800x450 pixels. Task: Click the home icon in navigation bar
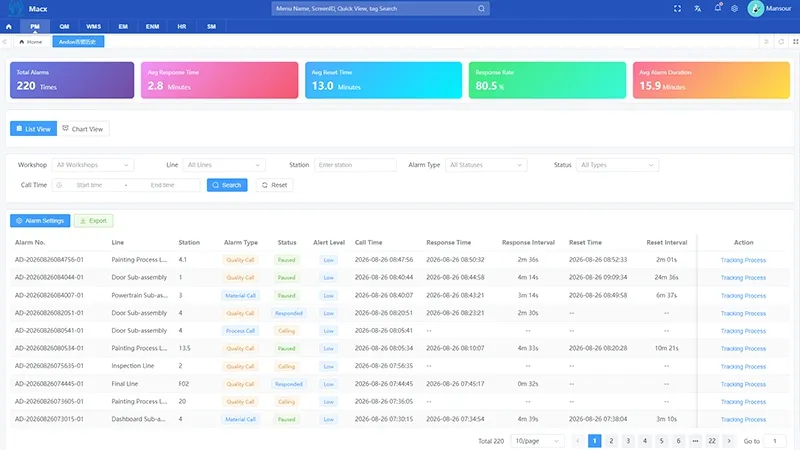click(9, 27)
